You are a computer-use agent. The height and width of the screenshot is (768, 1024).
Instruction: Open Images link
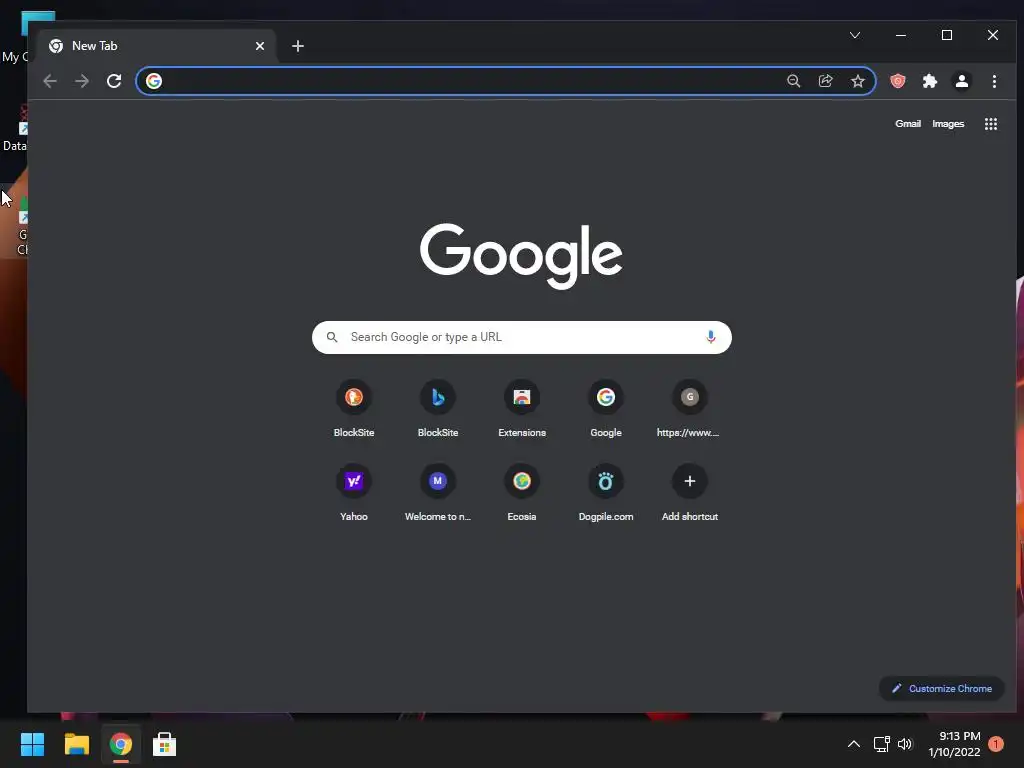tap(948, 124)
